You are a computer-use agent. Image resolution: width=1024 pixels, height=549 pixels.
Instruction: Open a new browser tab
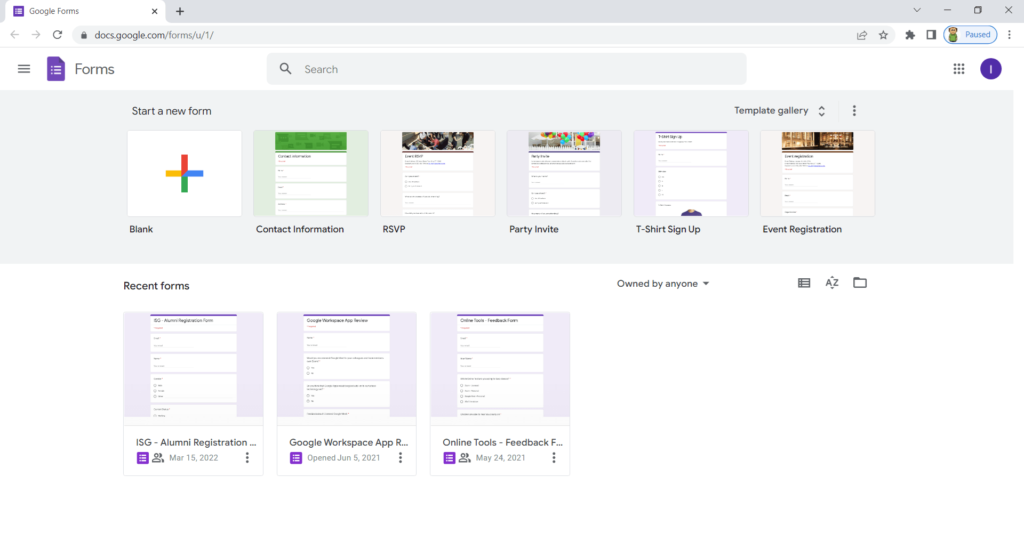coord(180,11)
